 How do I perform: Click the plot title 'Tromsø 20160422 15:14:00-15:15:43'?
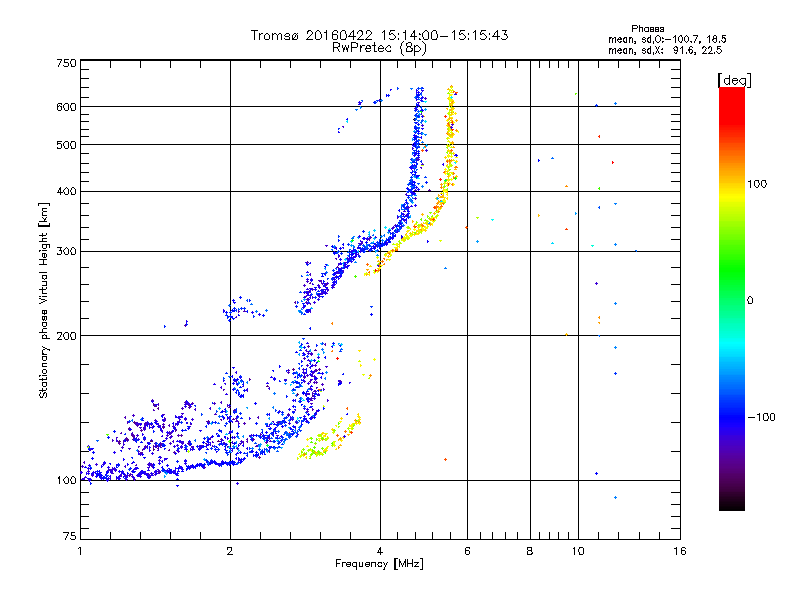[379, 35]
